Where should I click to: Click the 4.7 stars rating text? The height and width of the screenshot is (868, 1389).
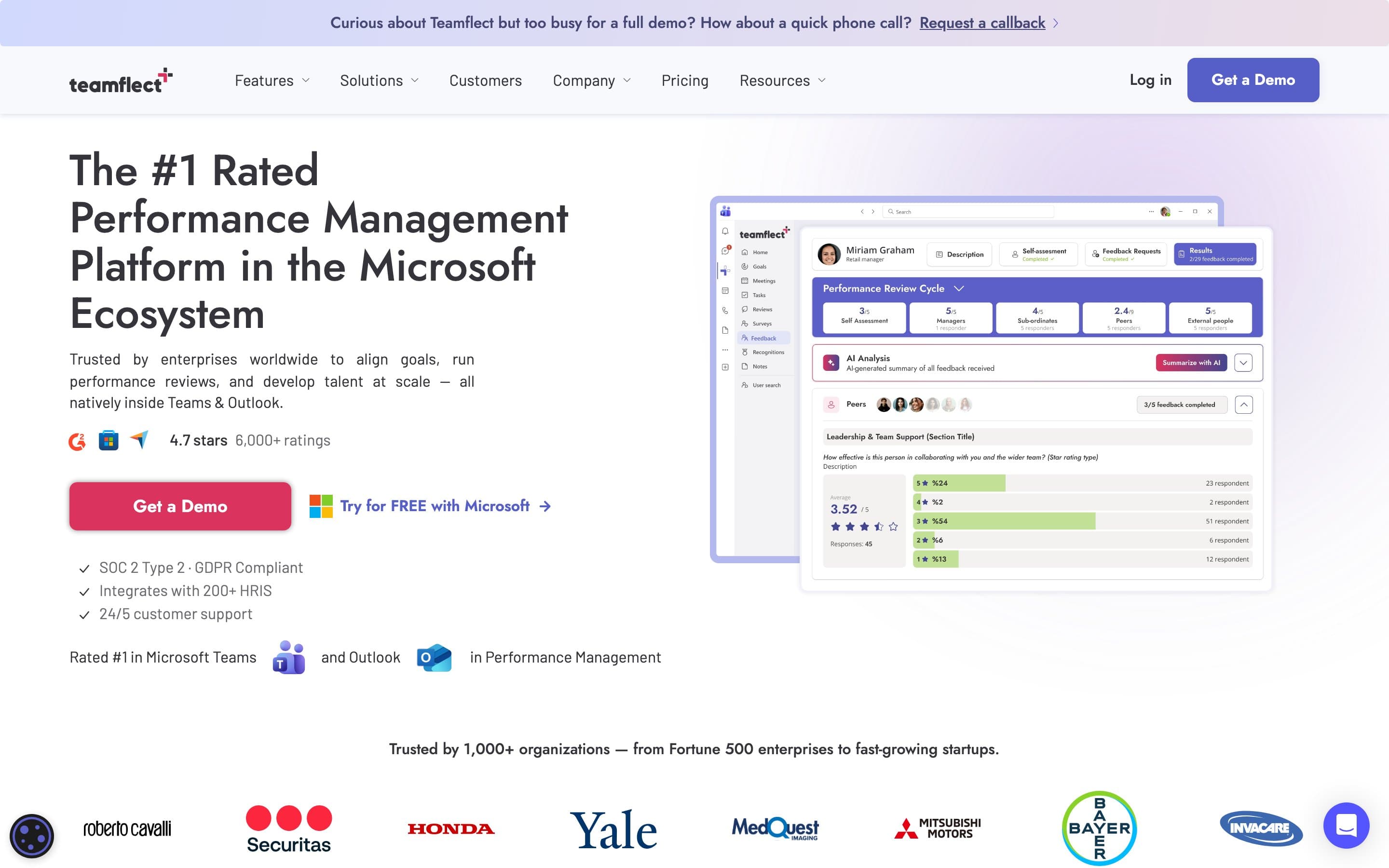[x=199, y=440]
